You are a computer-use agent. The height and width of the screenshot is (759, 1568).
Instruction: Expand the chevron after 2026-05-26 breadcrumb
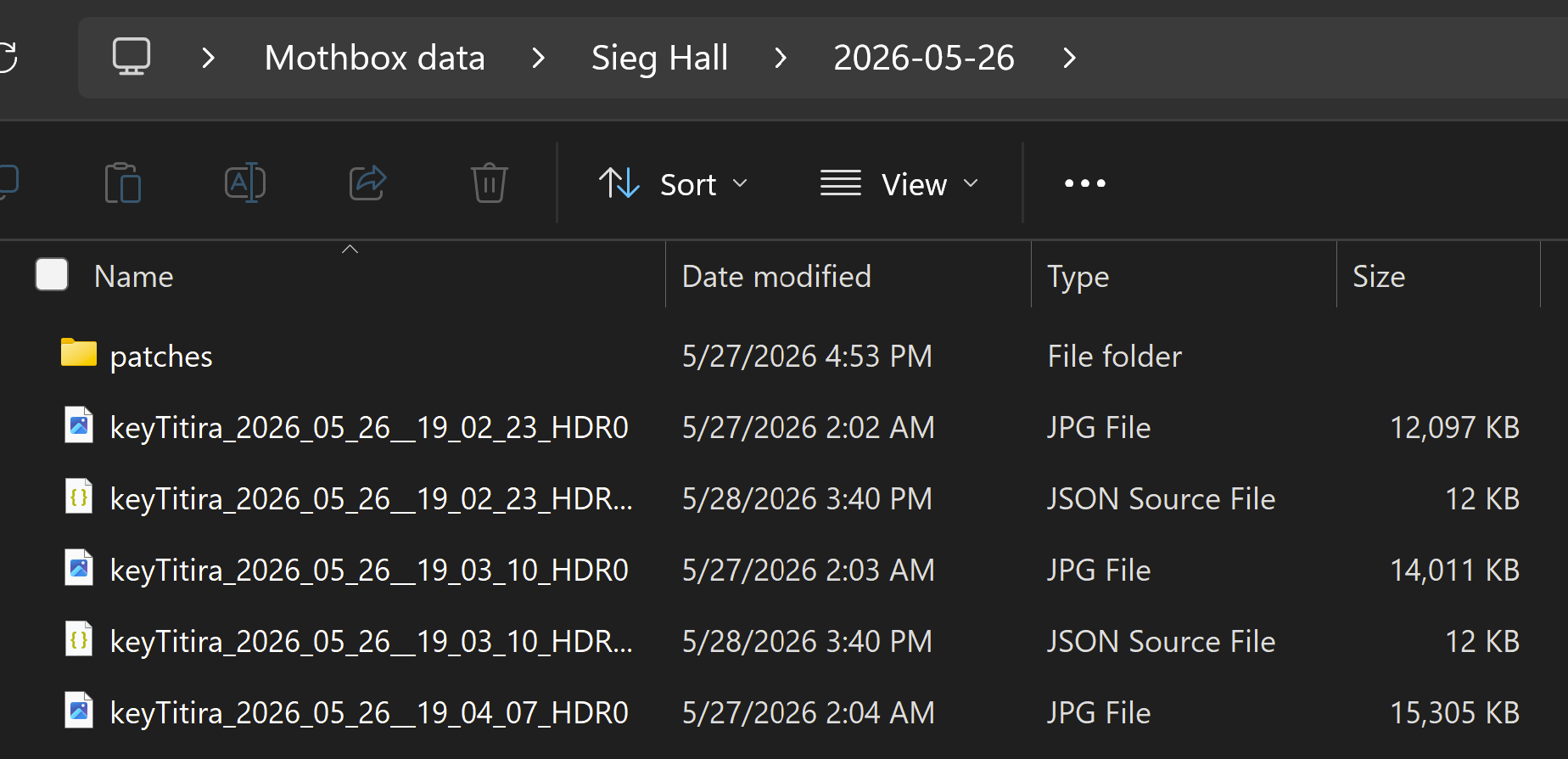coord(1070,58)
